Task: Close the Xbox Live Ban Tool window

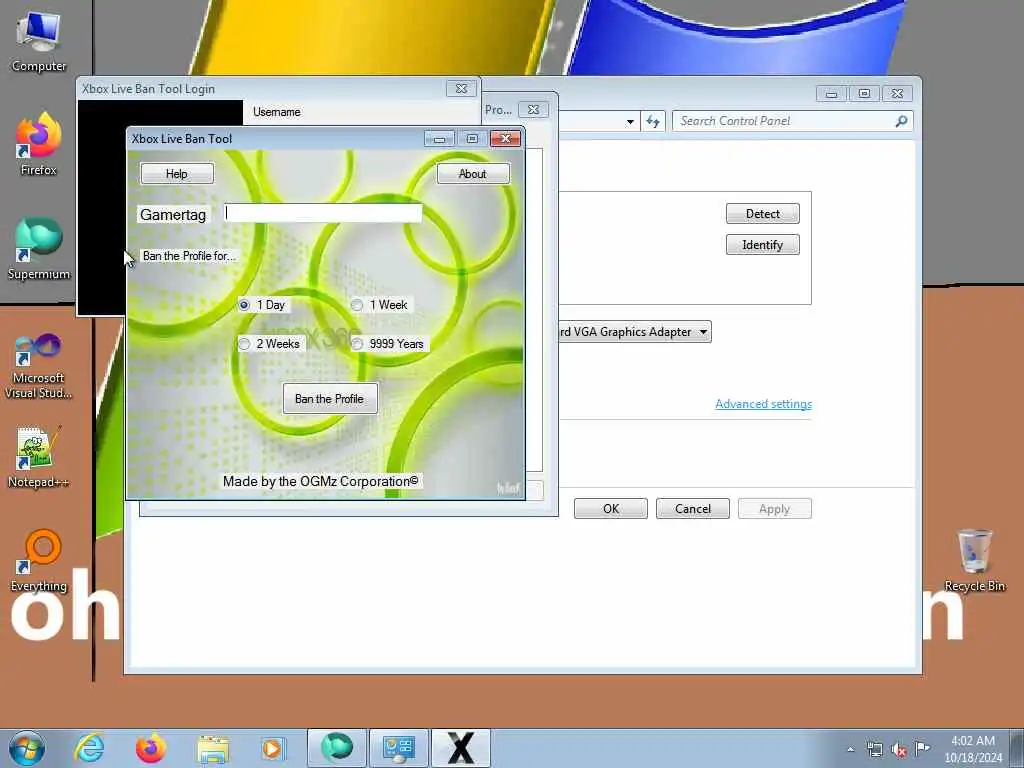Action: tap(505, 138)
